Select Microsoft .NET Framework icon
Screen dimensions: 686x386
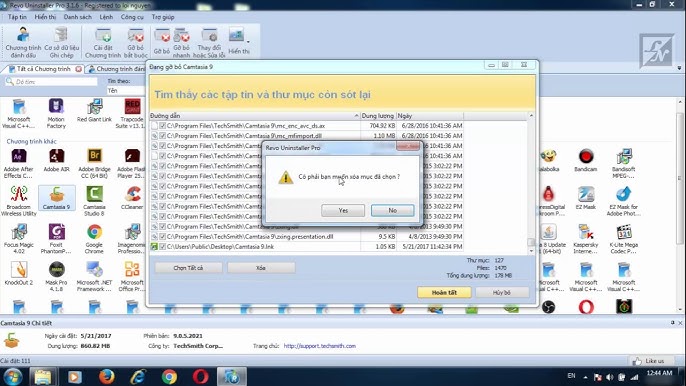pyautogui.click(x=94, y=276)
